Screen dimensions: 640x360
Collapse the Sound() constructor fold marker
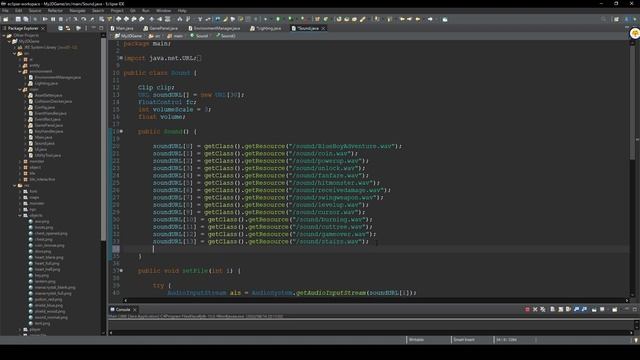121,131
